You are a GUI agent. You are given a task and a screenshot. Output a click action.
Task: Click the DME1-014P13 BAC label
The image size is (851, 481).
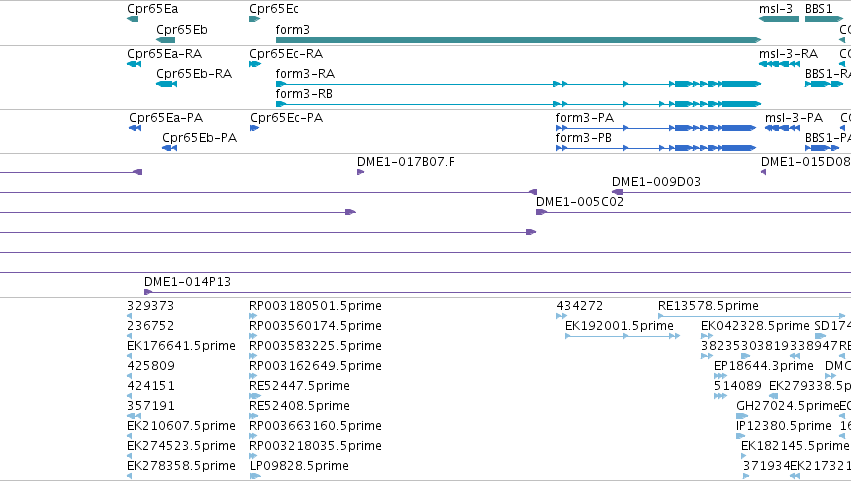187,282
